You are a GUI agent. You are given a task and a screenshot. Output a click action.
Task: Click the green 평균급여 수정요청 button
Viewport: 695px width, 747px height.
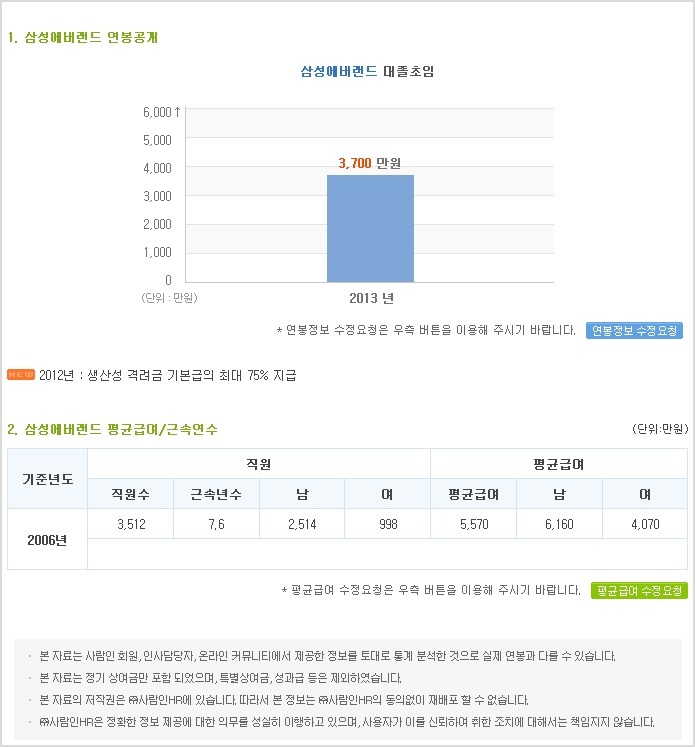click(x=639, y=590)
